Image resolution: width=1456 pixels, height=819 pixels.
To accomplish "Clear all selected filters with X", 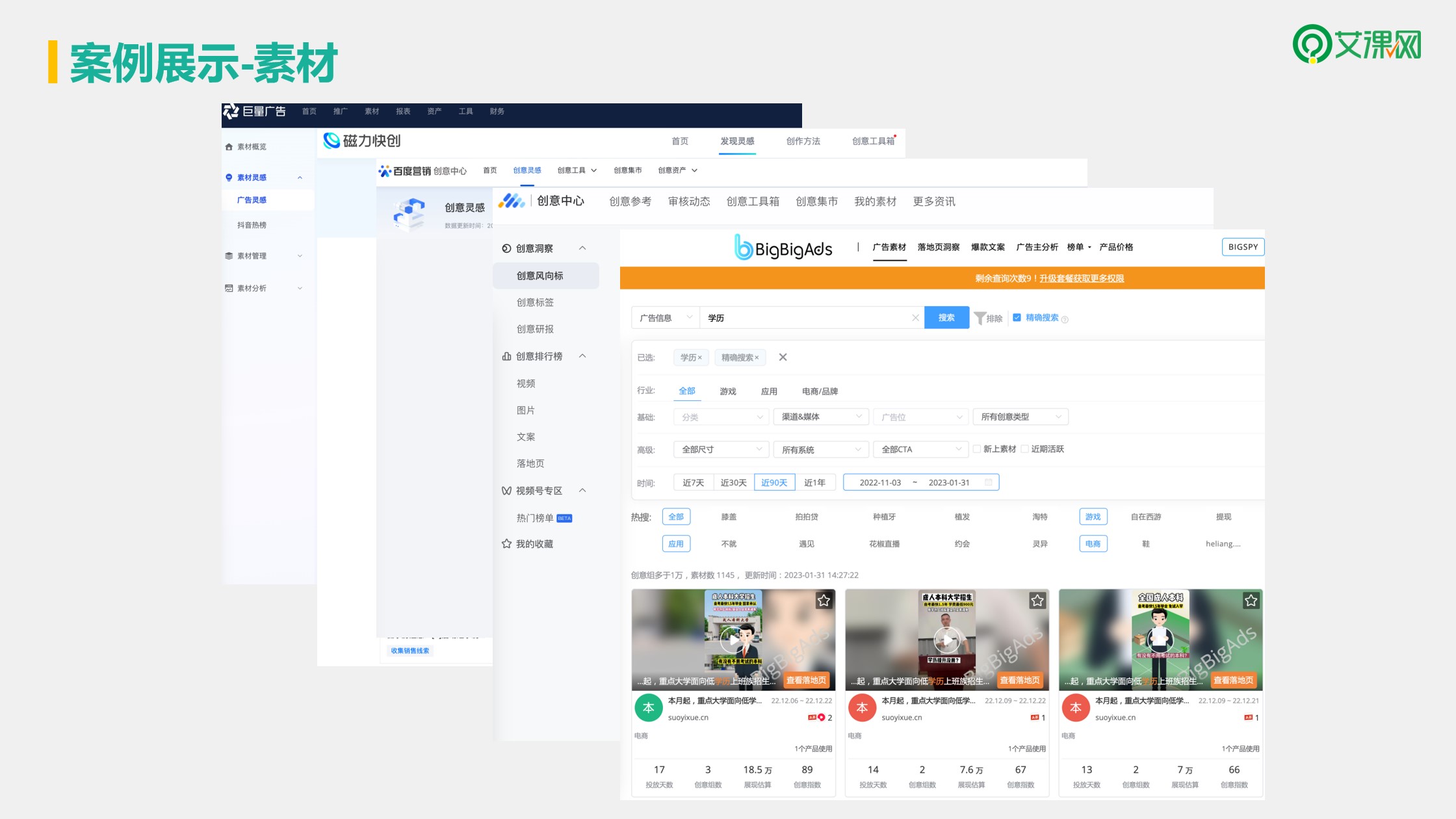I will 783,357.
